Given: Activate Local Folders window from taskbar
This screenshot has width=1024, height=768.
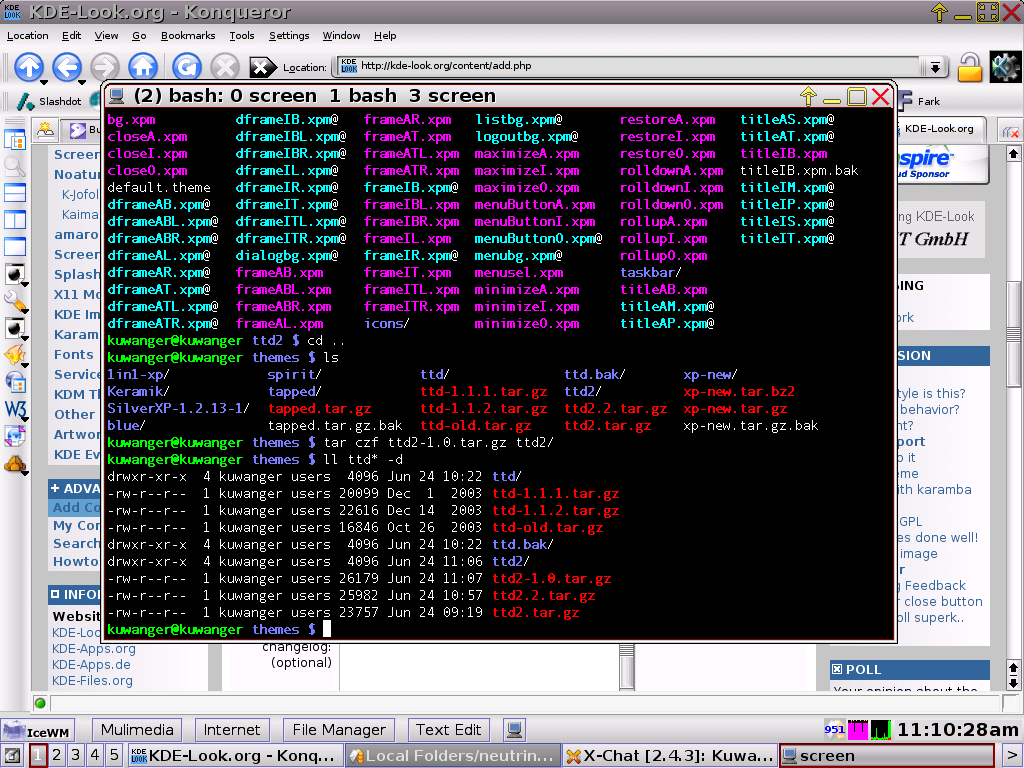Looking at the screenshot, I should click(452, 756).
